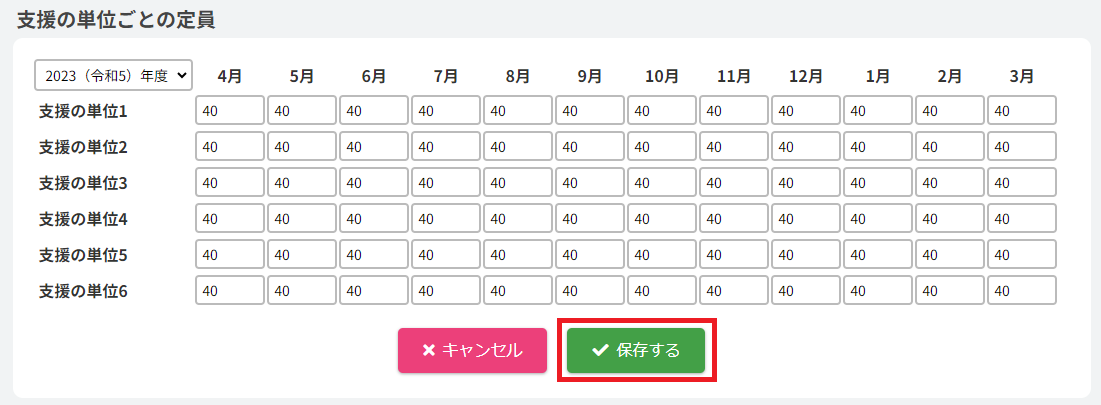Click the X icon on キャンセル
This screenshot has height=405, width=1101.
[429, 350]
